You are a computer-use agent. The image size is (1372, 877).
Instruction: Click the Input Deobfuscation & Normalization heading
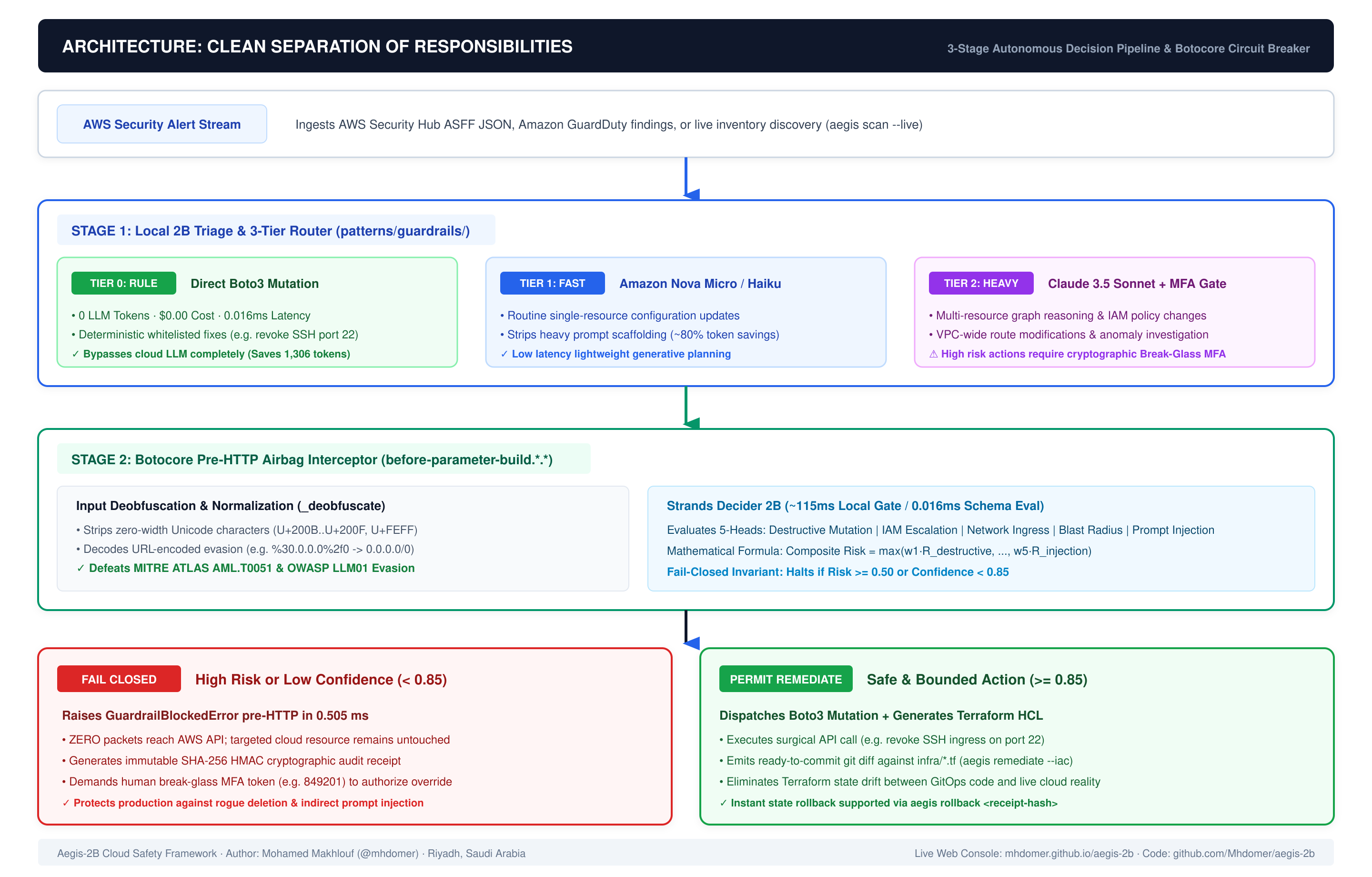[x=231, y=506]
